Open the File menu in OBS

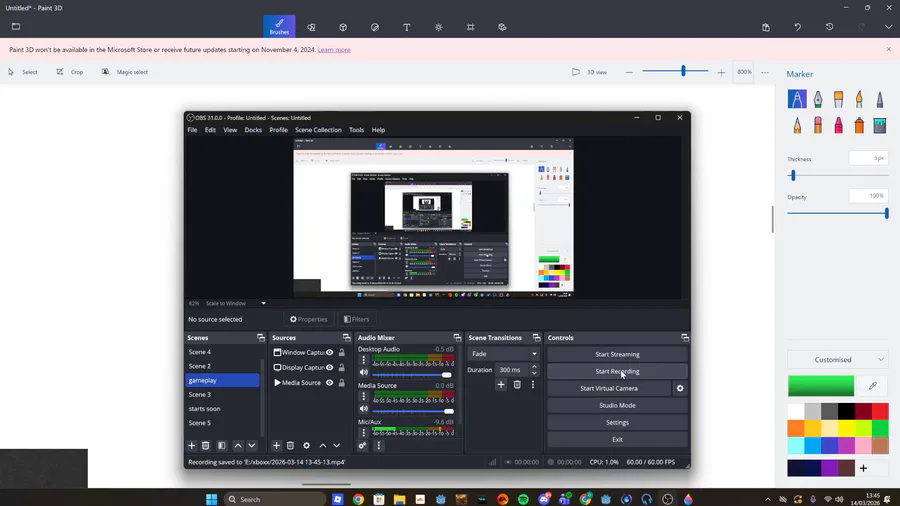[x=192, y=130]
